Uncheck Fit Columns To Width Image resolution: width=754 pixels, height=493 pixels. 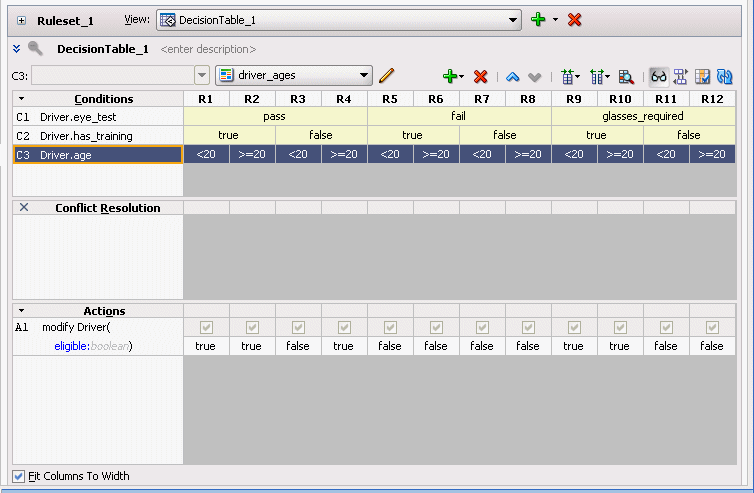[18, 476]
